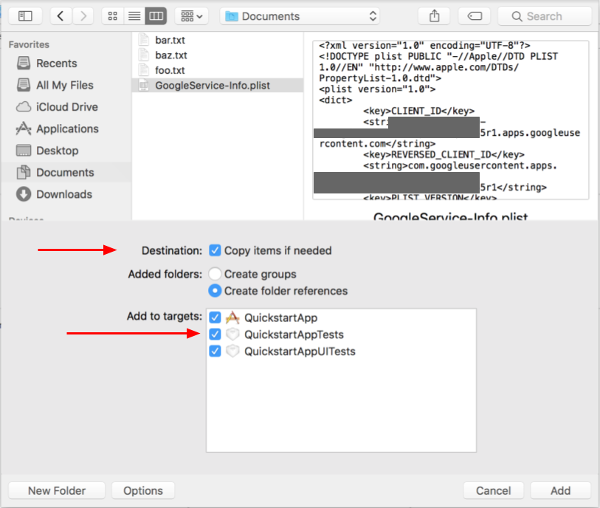
Task: Click the Add button
Action: 560,490
